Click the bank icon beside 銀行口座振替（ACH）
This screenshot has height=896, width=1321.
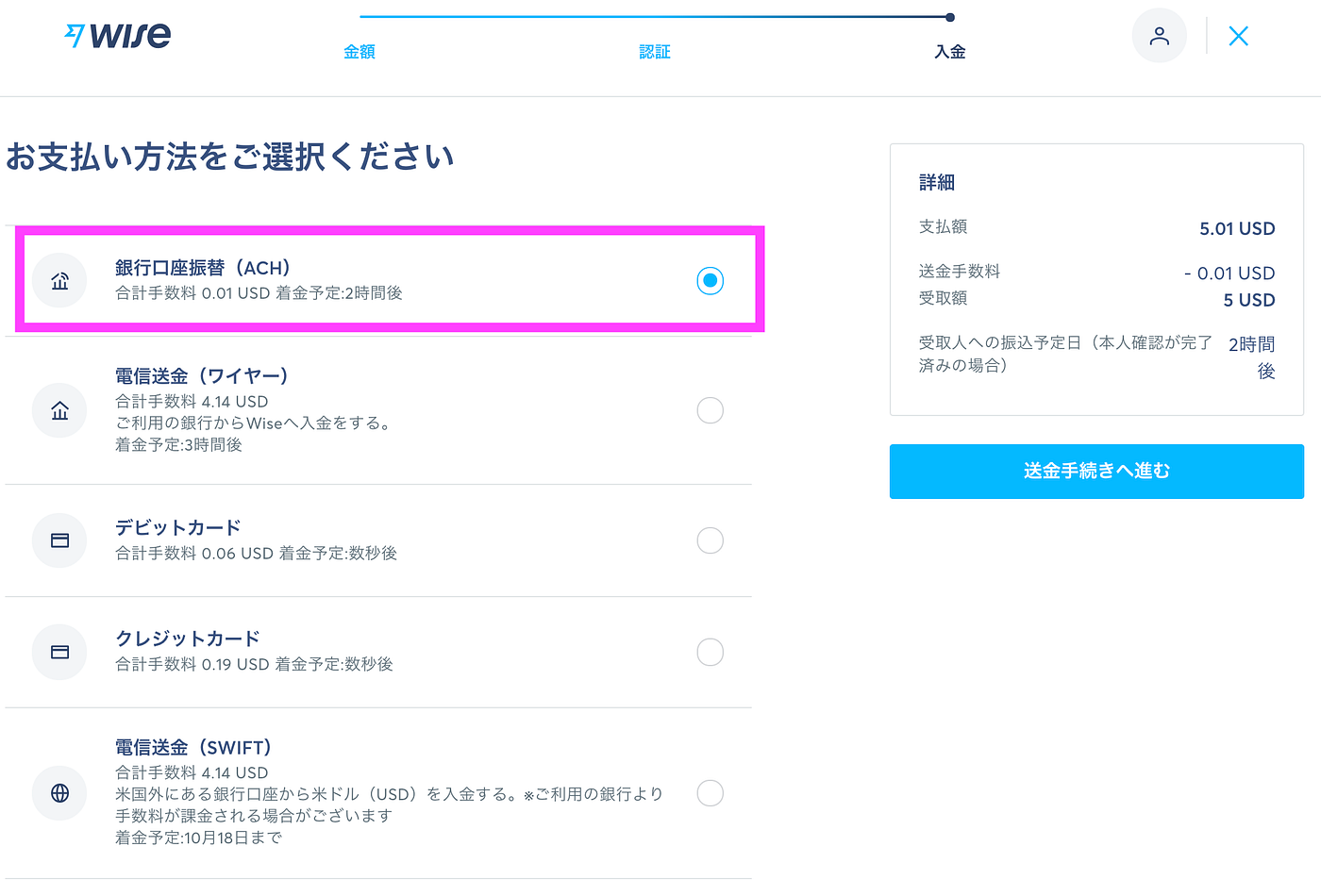[x=59, y=280]
